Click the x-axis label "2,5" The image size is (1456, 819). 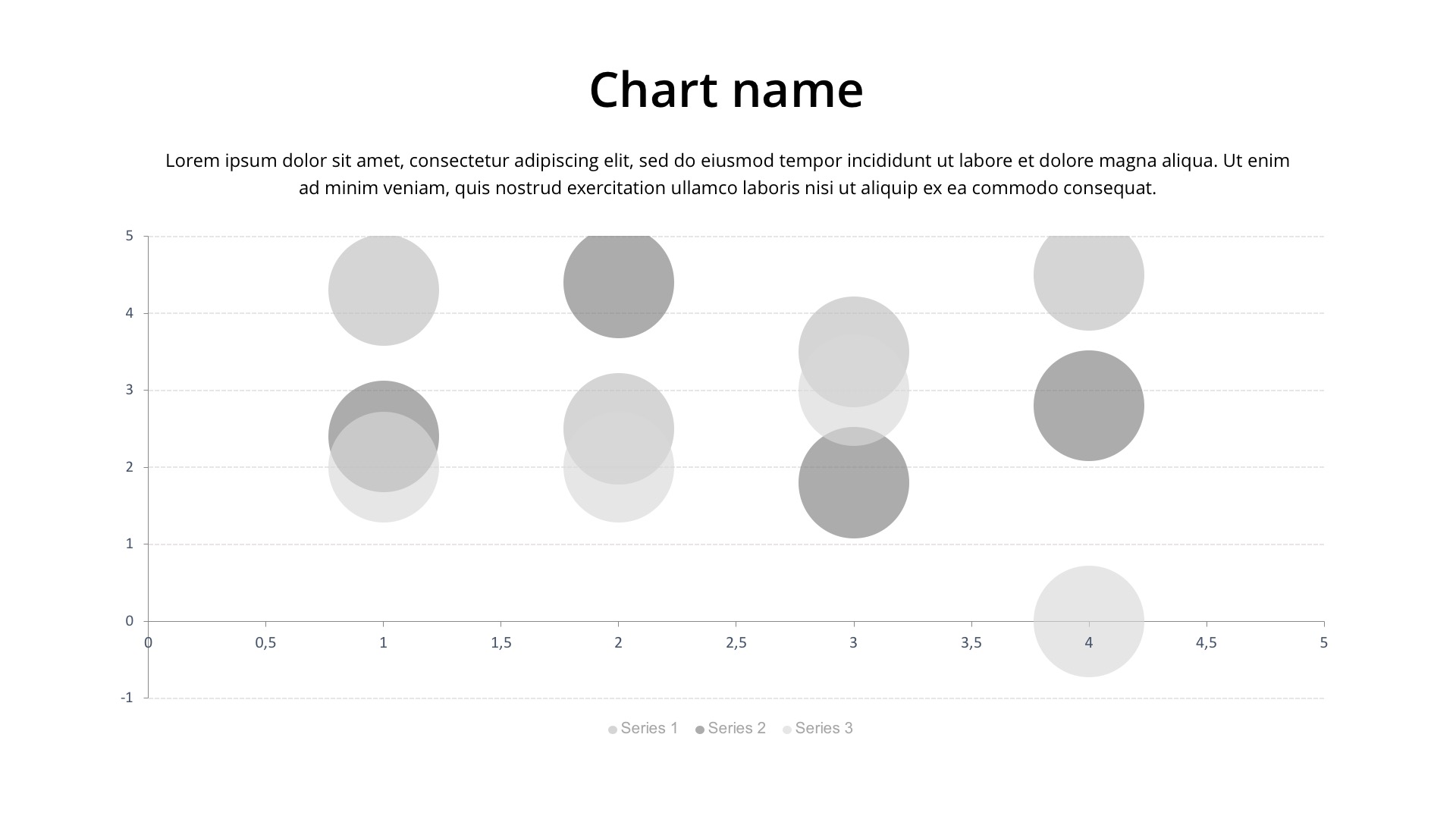736,643
